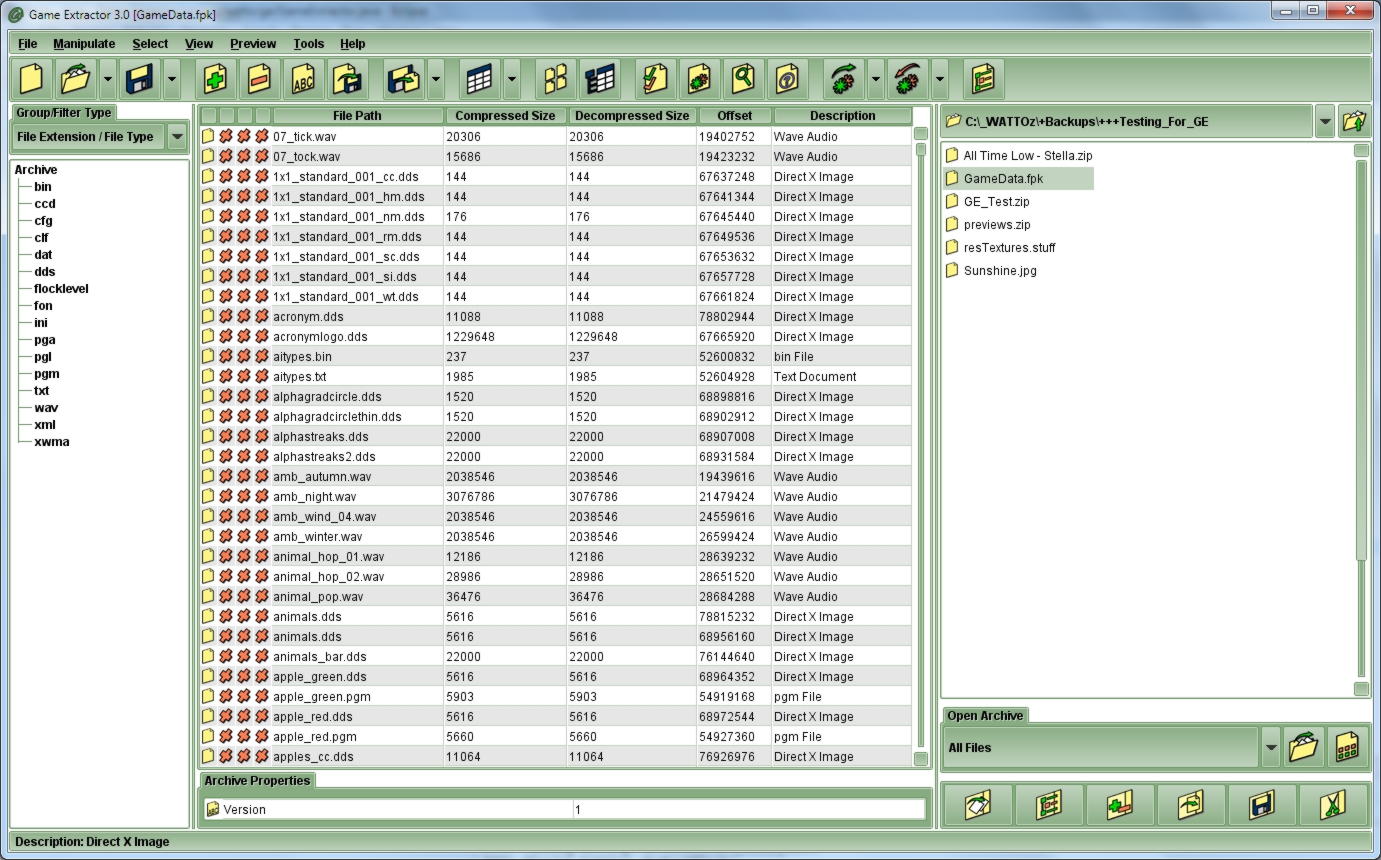
Task: Click the Read Archive side panel button
Action: point(977,804)
